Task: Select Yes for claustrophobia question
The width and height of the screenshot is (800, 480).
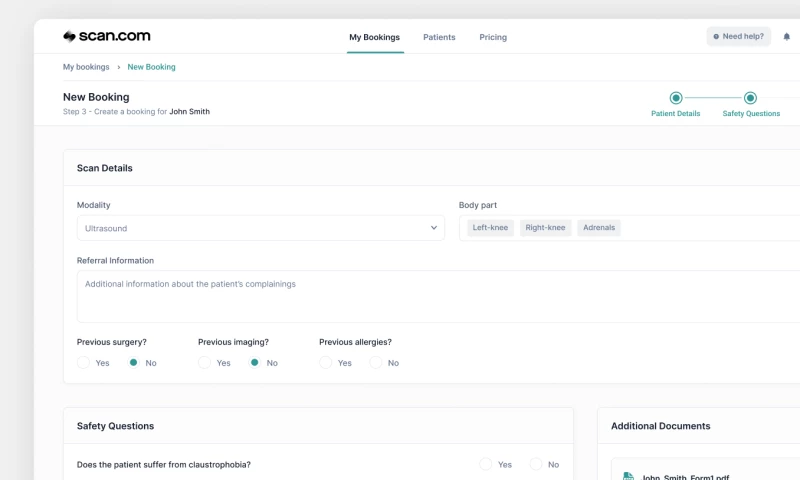Action: [x=486, y=465]
